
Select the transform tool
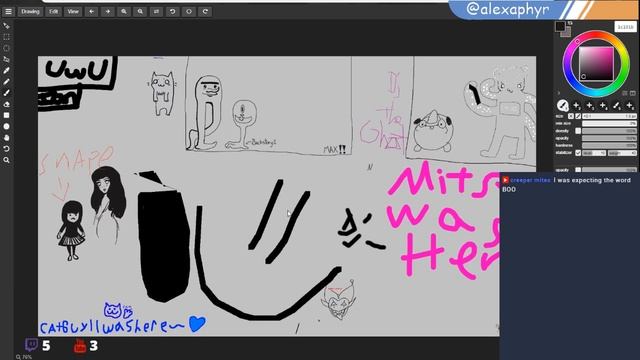click(7, 59)
